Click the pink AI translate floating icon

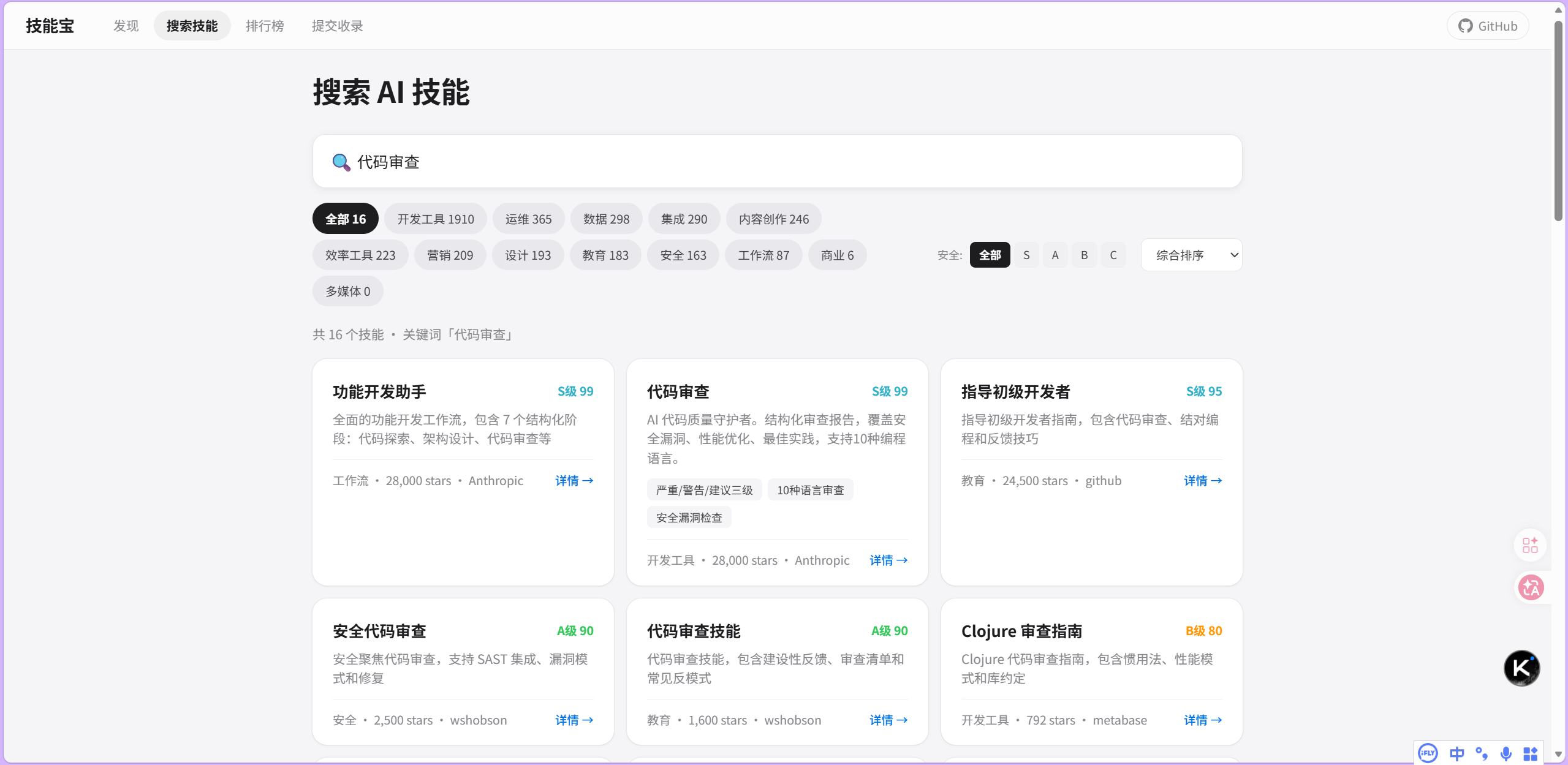1530,587
